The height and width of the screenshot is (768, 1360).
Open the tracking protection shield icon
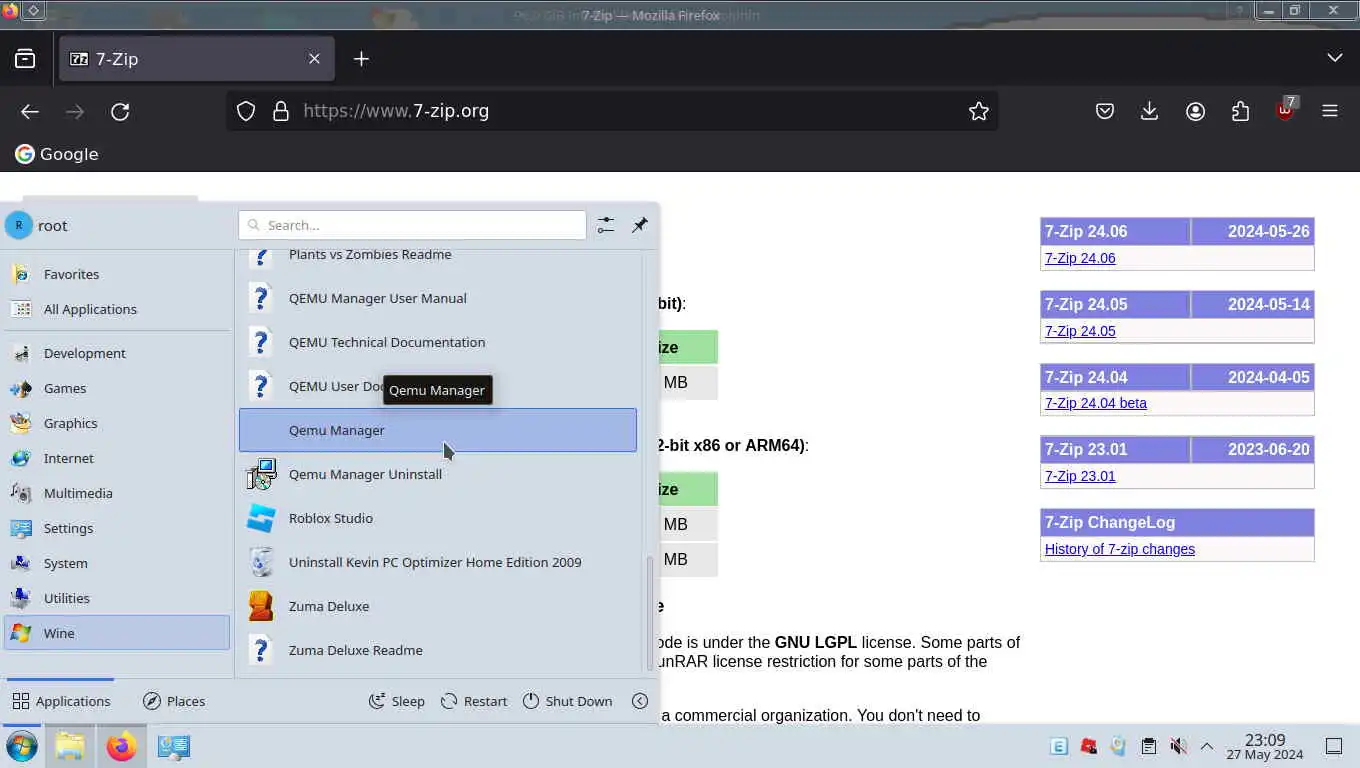[x=246, y=111]
